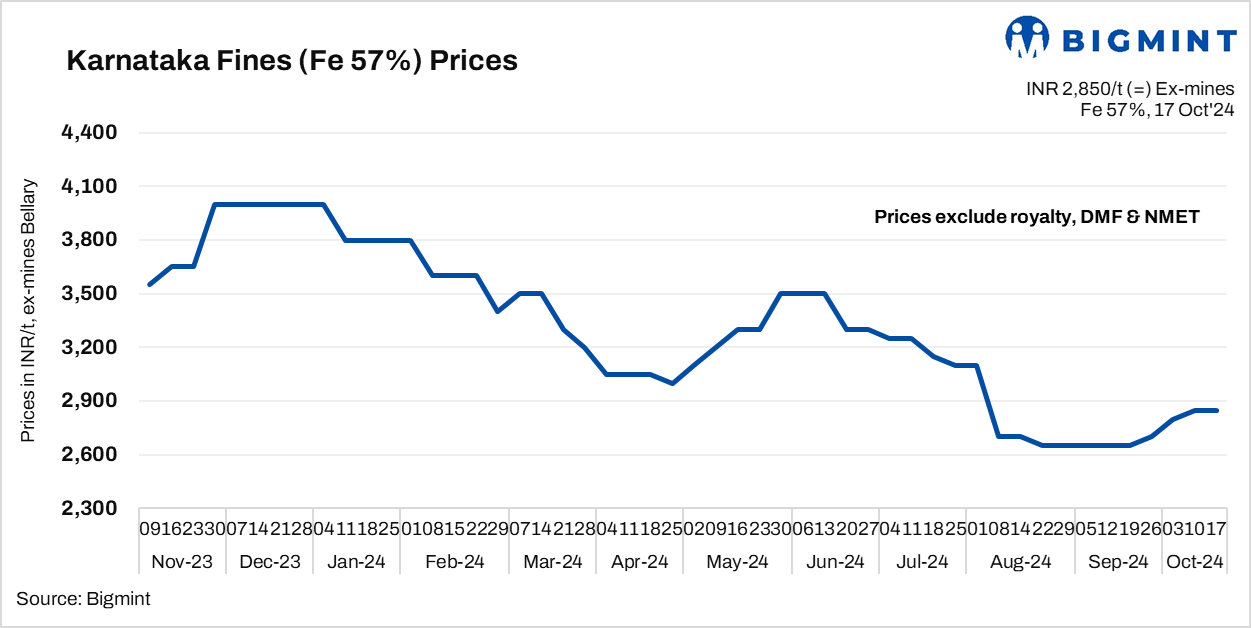Click the line's 4,000 peak plateau in December
The image size is (1251, 628).
click(270, 204)
